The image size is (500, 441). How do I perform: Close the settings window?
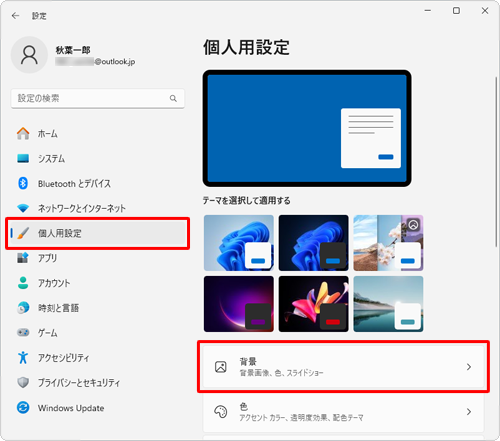(485, 11)
